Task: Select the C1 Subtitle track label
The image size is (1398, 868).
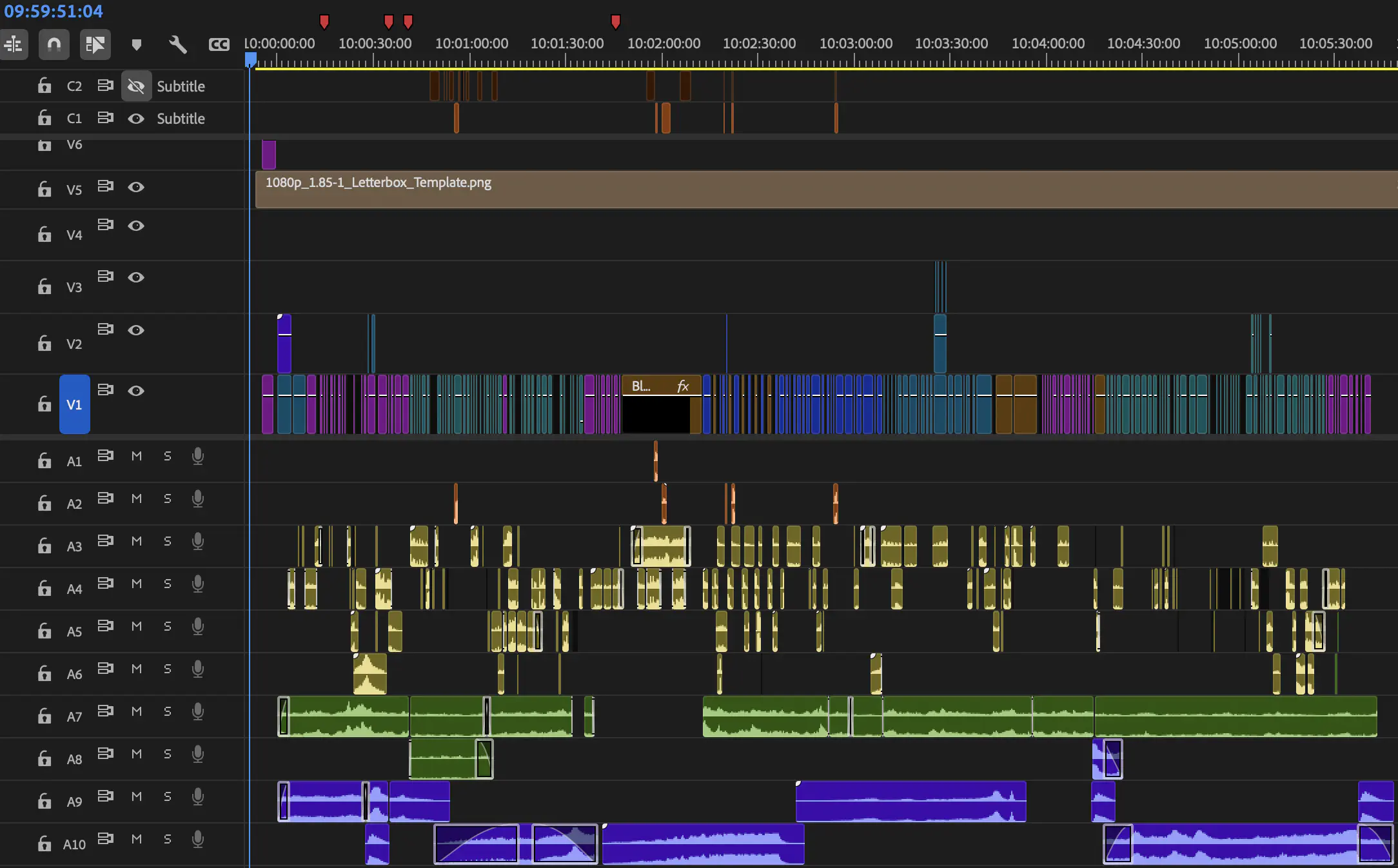Action: tap(181, 119)
